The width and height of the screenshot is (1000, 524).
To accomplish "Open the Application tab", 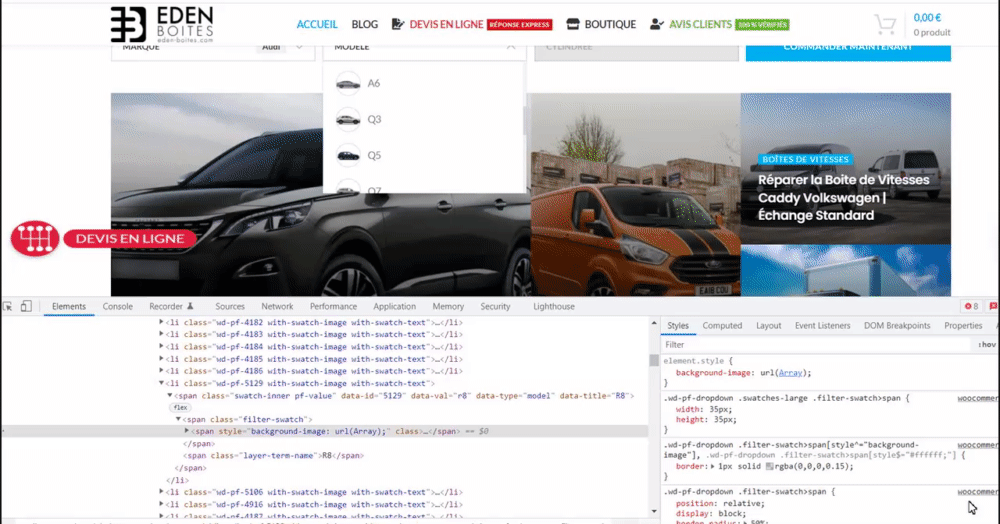I will coord(395,307).
